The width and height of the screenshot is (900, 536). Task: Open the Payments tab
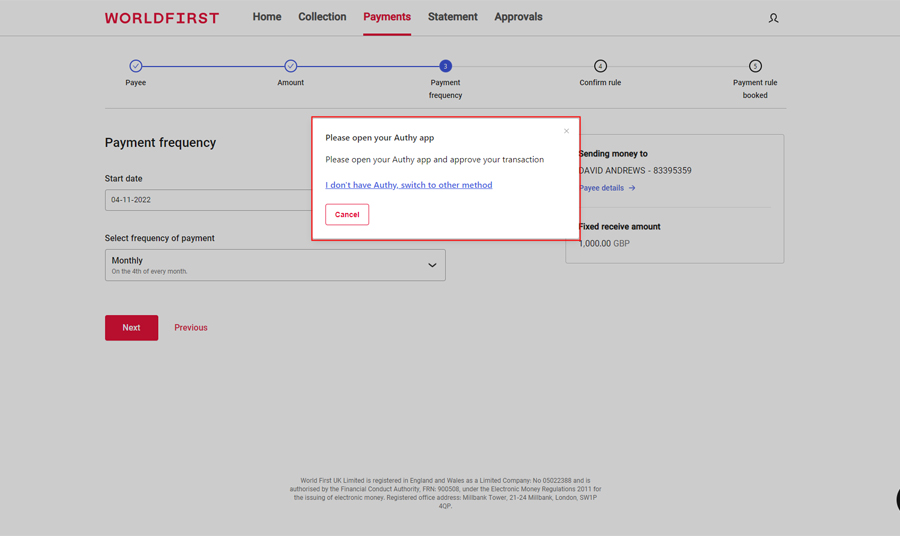(387, 17)
